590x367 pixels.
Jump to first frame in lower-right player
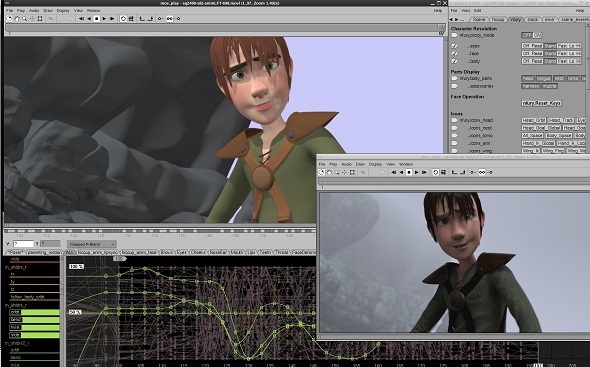click(x=393, y=172)
